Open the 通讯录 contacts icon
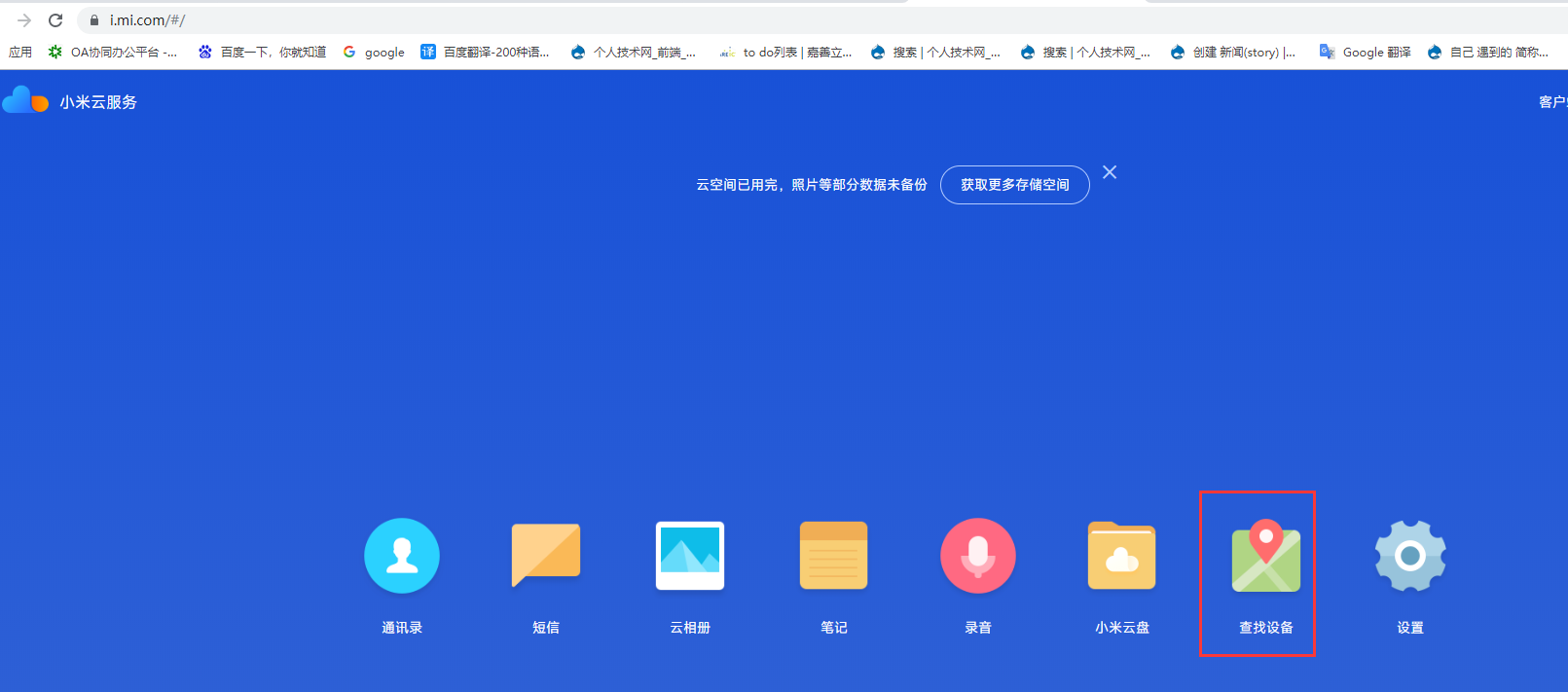This screenshot has height=692, width=1568. coord(402,556)
